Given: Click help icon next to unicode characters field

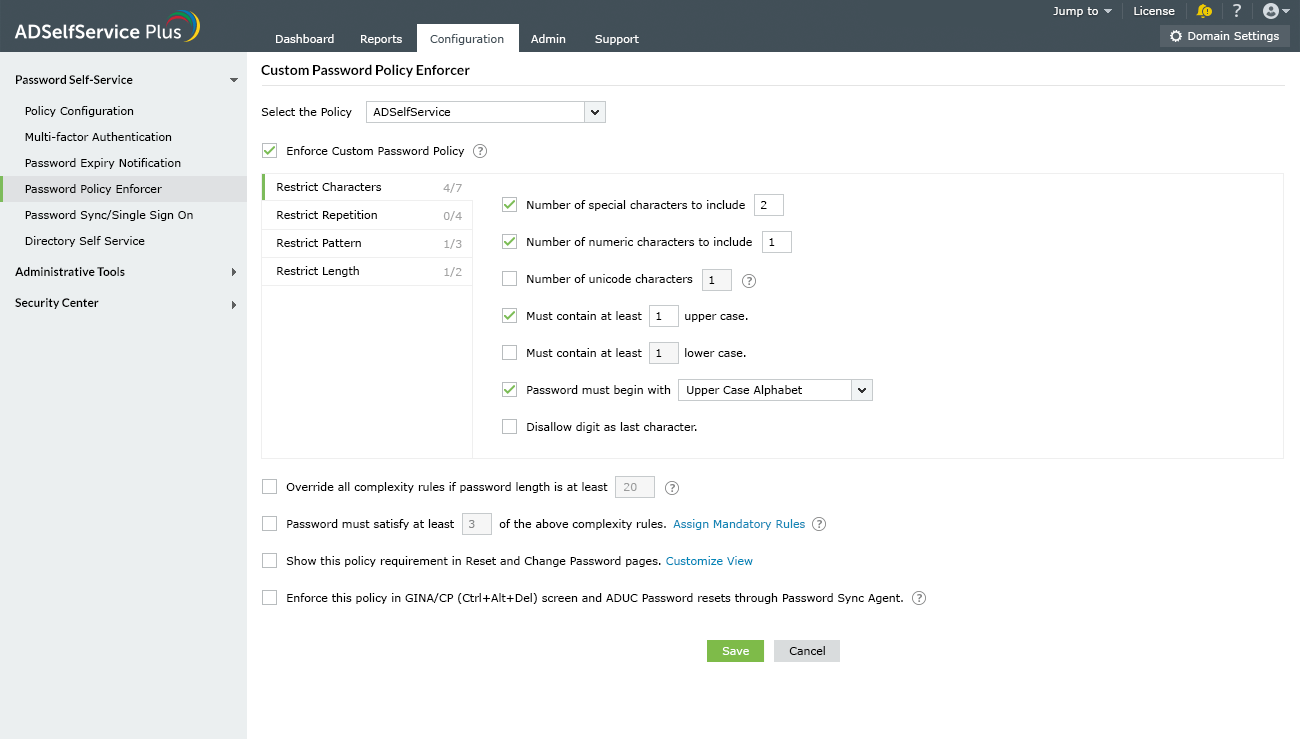Looking at the screenshot, I should [749, 280].
